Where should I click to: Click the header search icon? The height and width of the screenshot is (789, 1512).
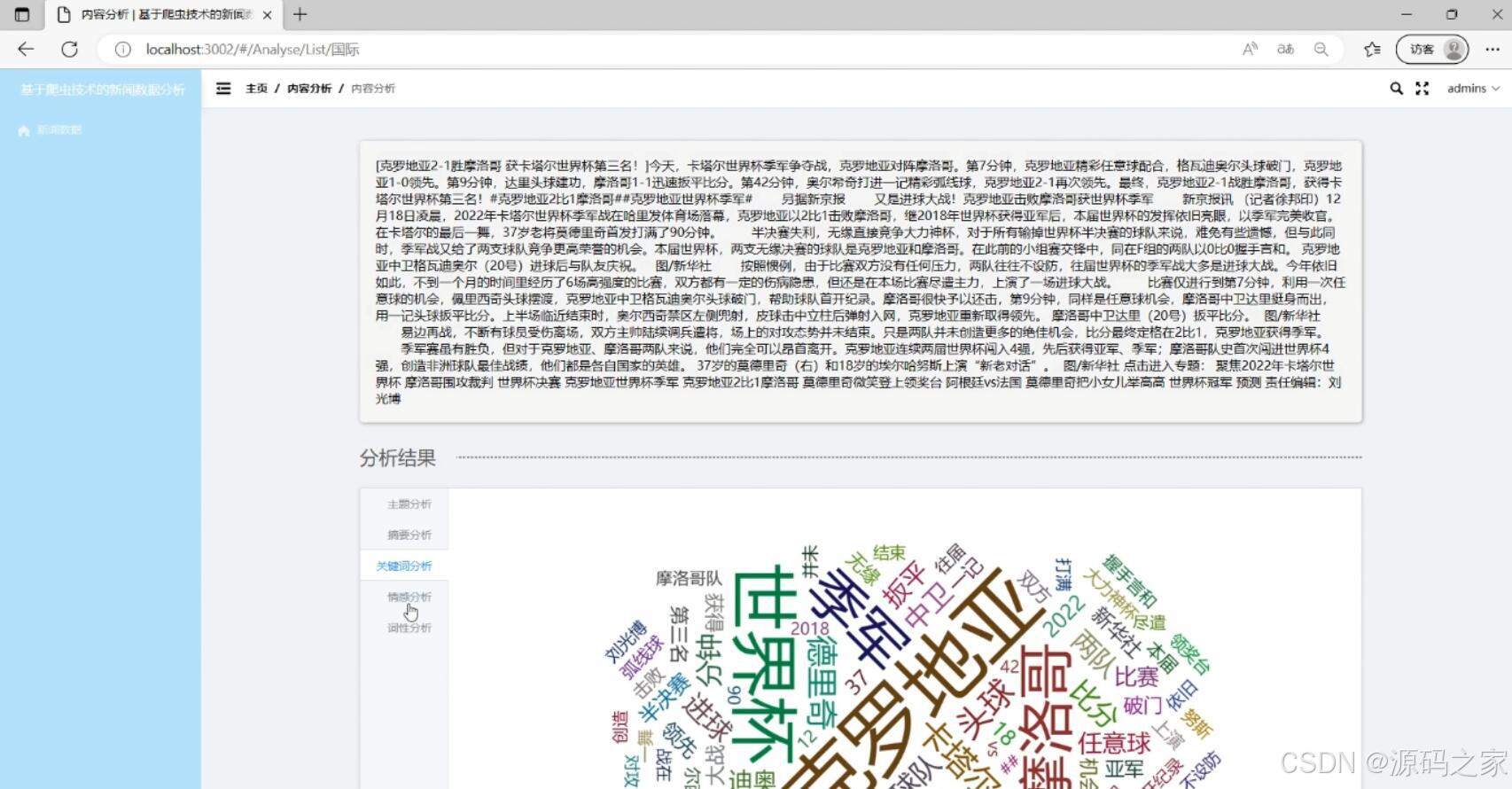coord(1396,89)
